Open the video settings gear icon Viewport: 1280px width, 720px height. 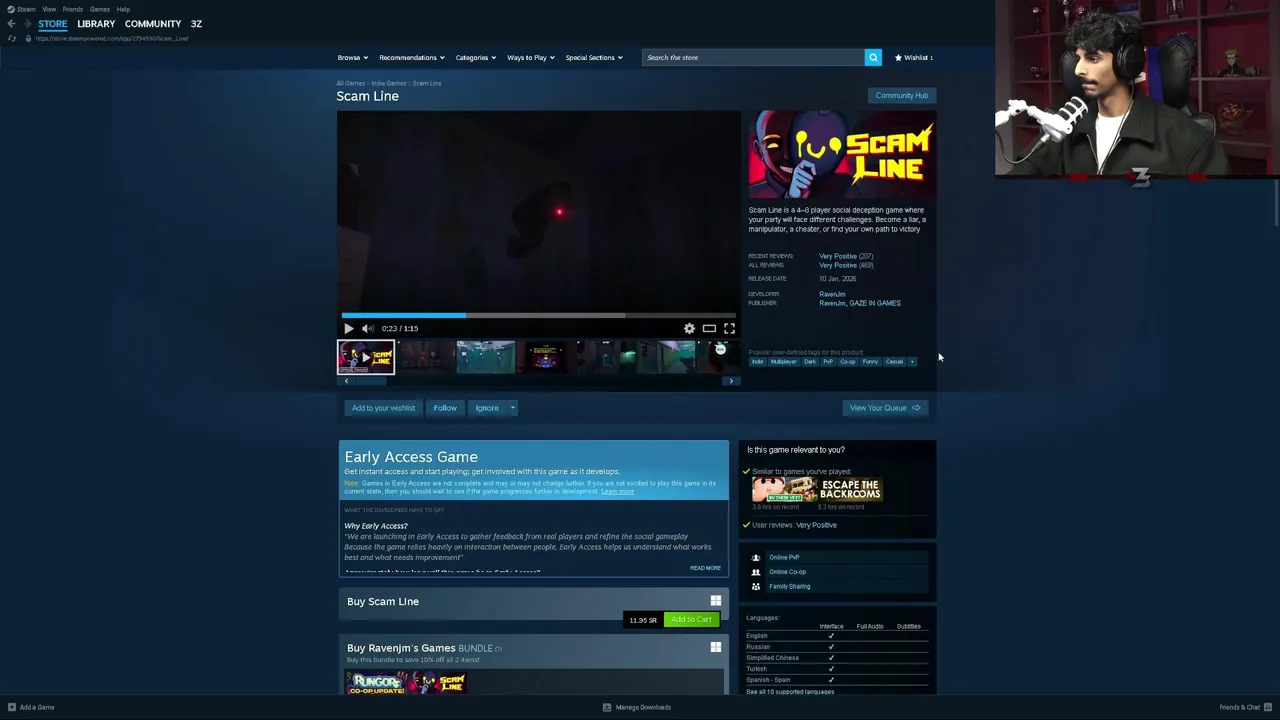(689, 328)
